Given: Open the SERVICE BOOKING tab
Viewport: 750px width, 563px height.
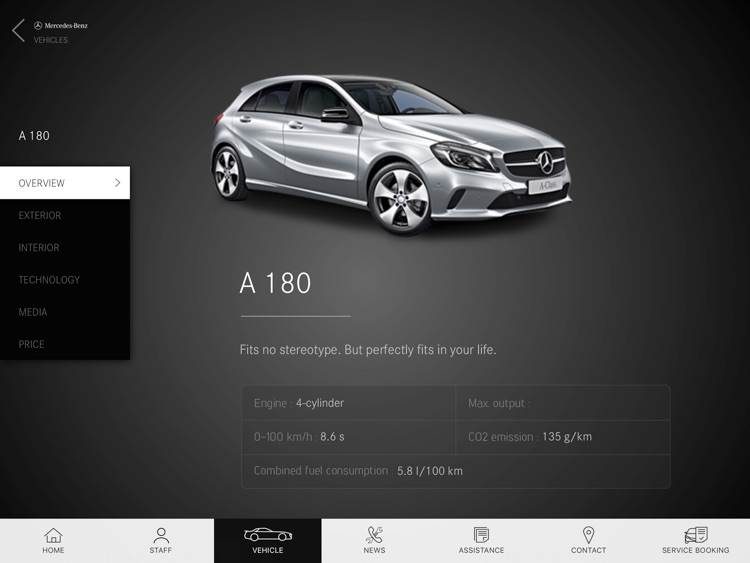Looking at the screenshot, I should click(x=696, y=541).
